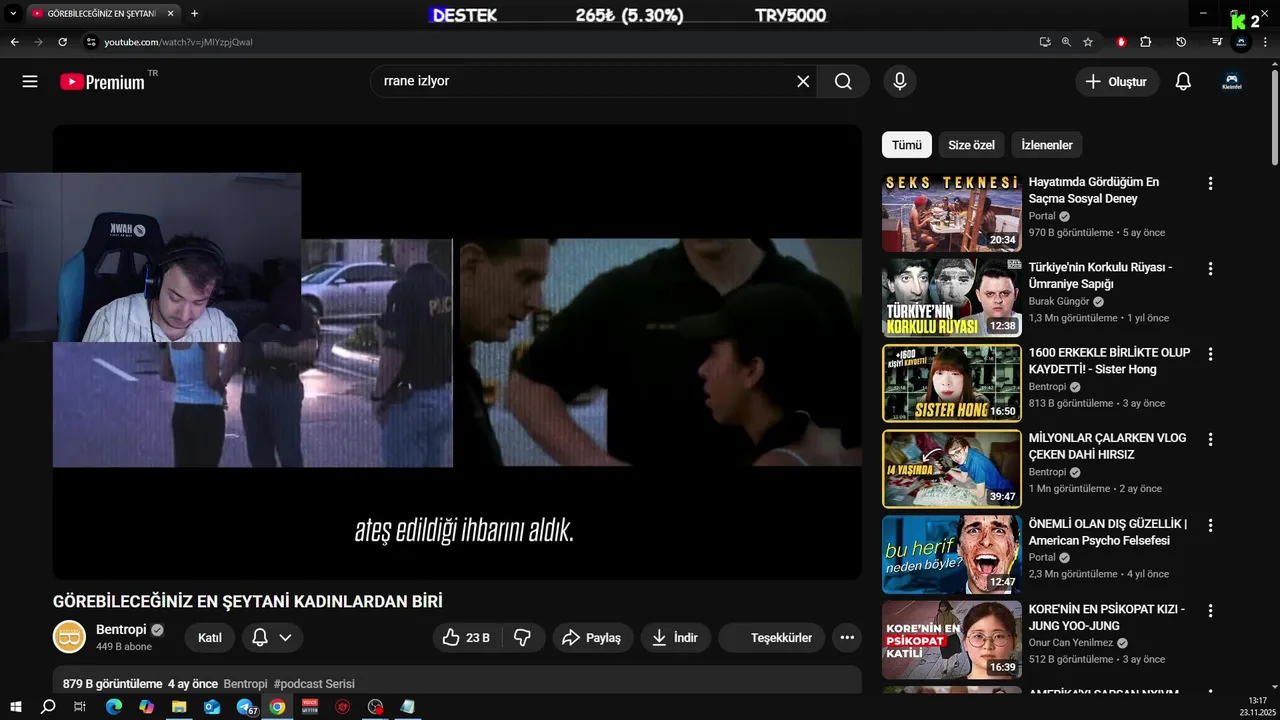Open the Sister Hong video thumbnail
Image resolution: width=1280 pixels, height=720 pixels.
(952, 383)
